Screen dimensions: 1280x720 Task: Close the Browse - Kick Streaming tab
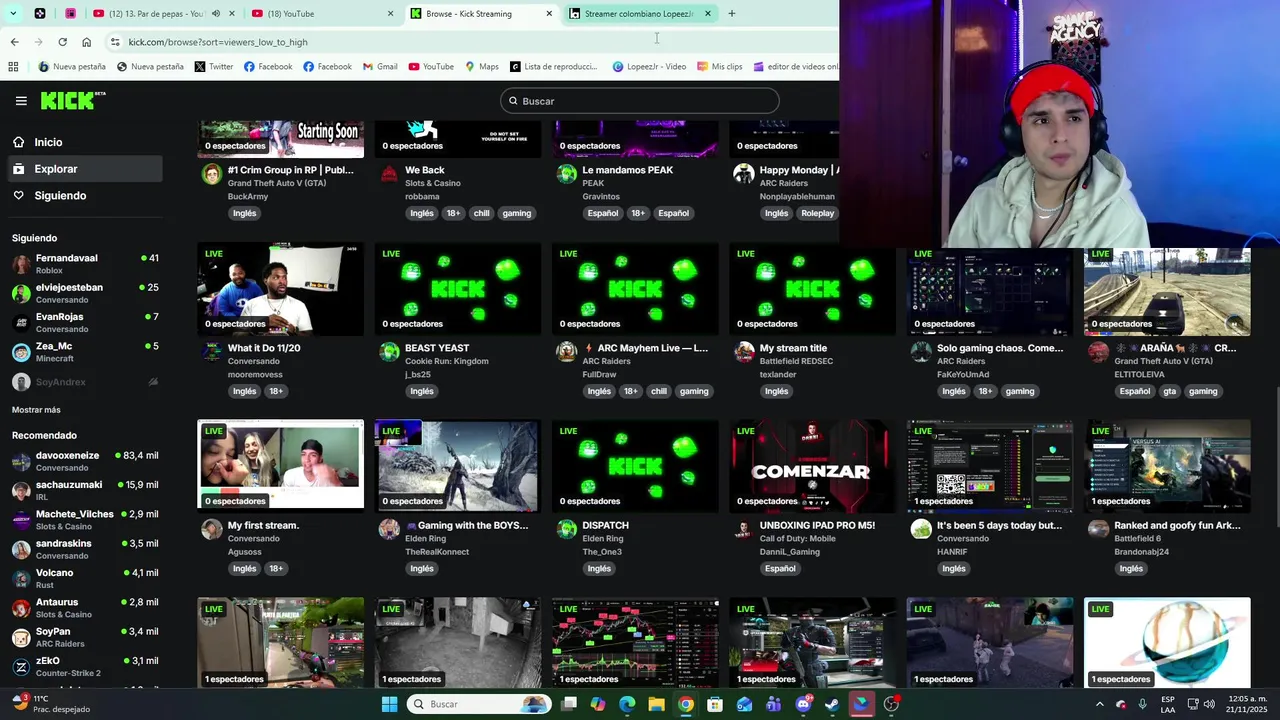549,14
